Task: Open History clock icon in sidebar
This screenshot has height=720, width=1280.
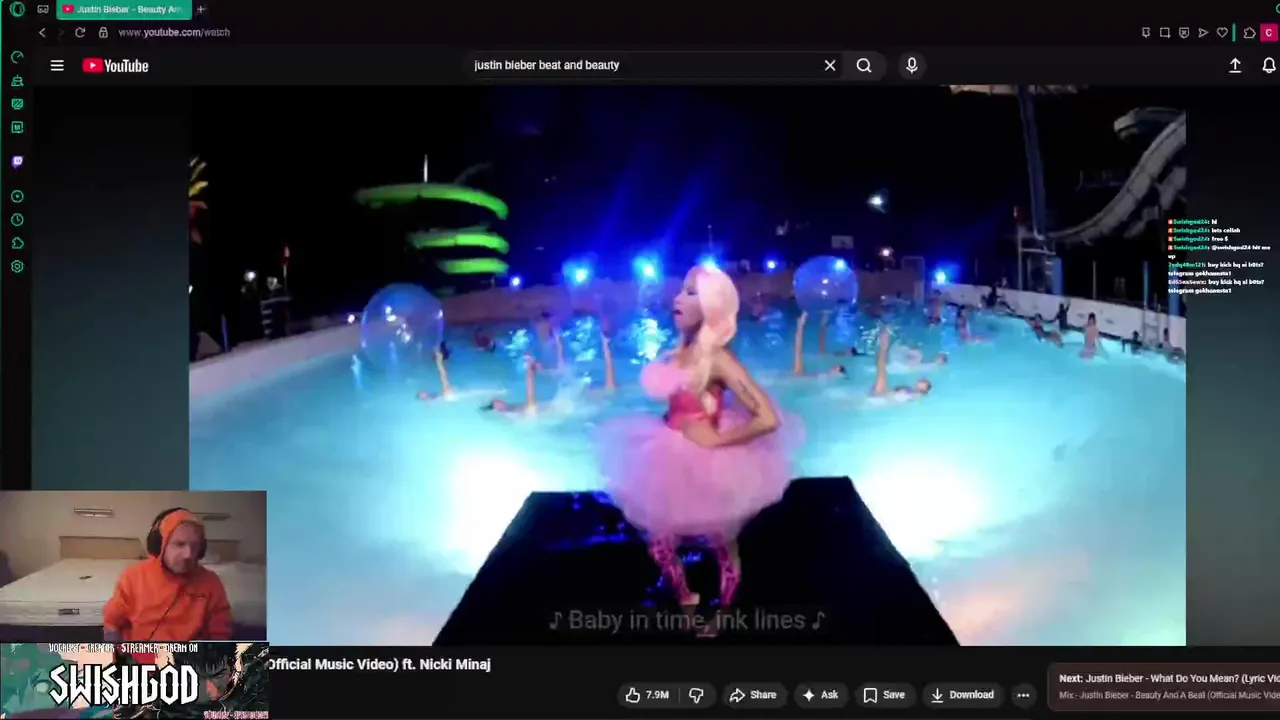Action: 17,219
